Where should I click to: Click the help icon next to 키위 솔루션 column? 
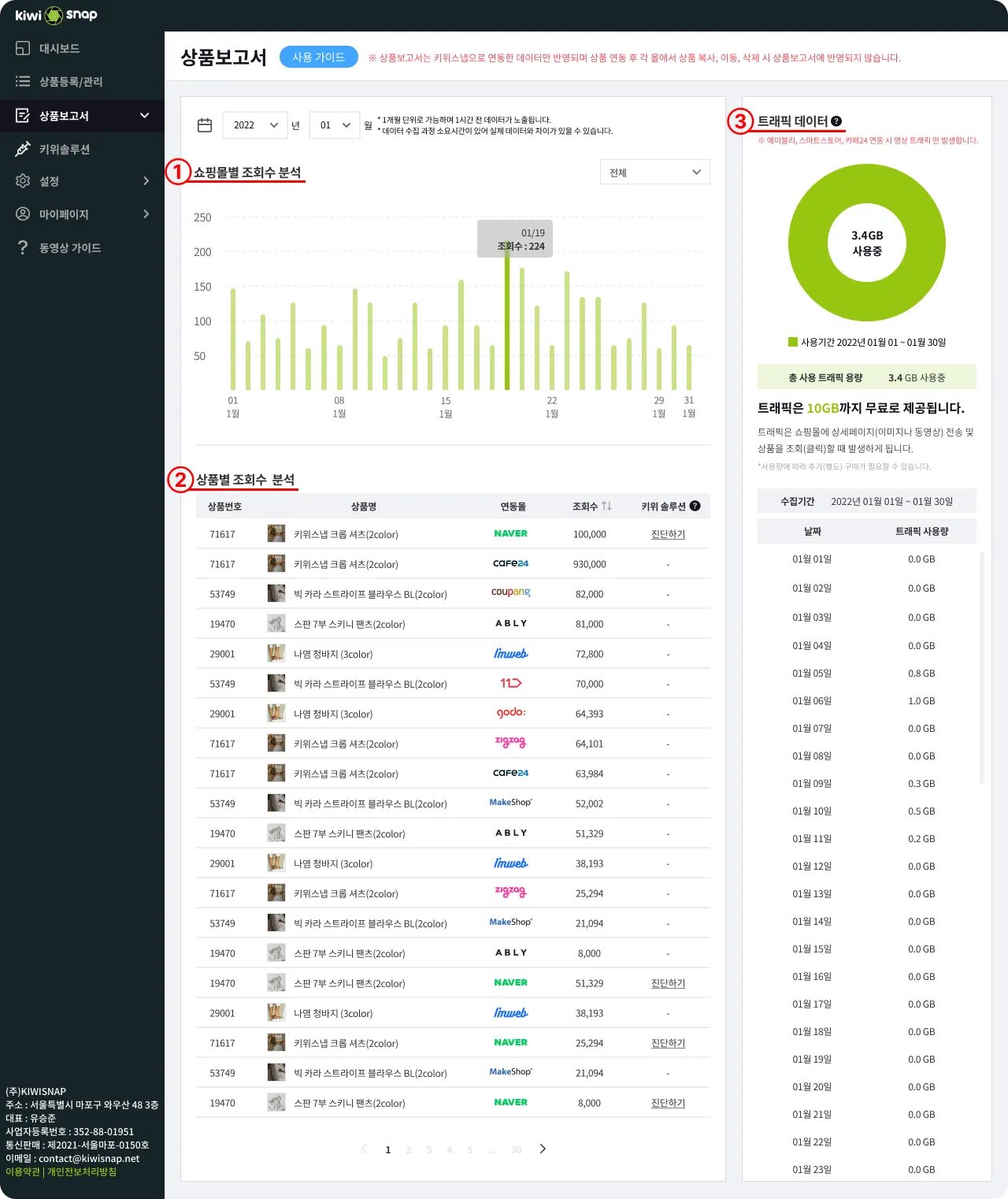point(695,506)
